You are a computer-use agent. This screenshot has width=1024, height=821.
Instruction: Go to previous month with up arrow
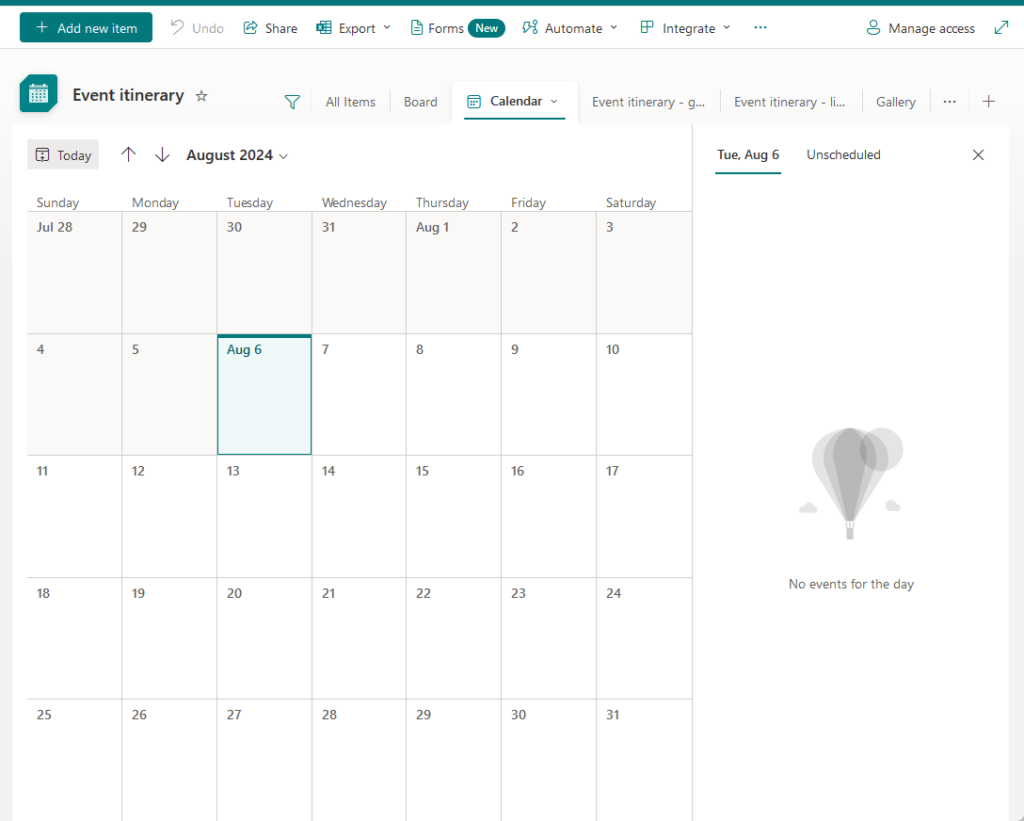[128, 155]
